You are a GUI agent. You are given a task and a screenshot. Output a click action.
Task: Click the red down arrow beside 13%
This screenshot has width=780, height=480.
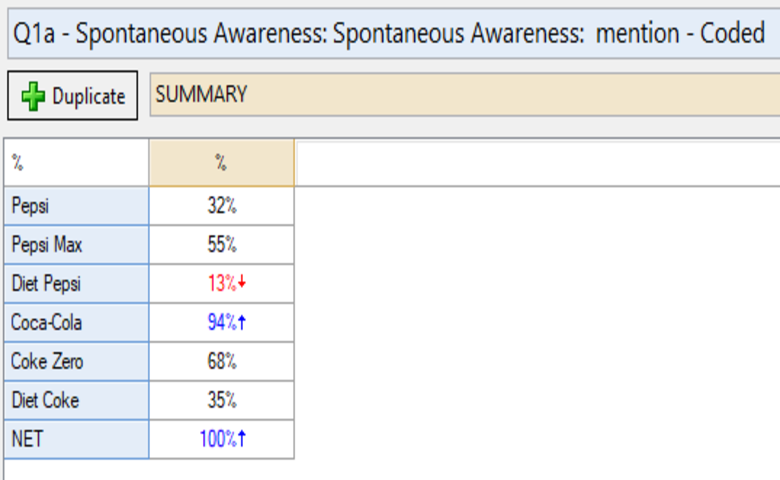pyautogui.click(x=242, y=282)
